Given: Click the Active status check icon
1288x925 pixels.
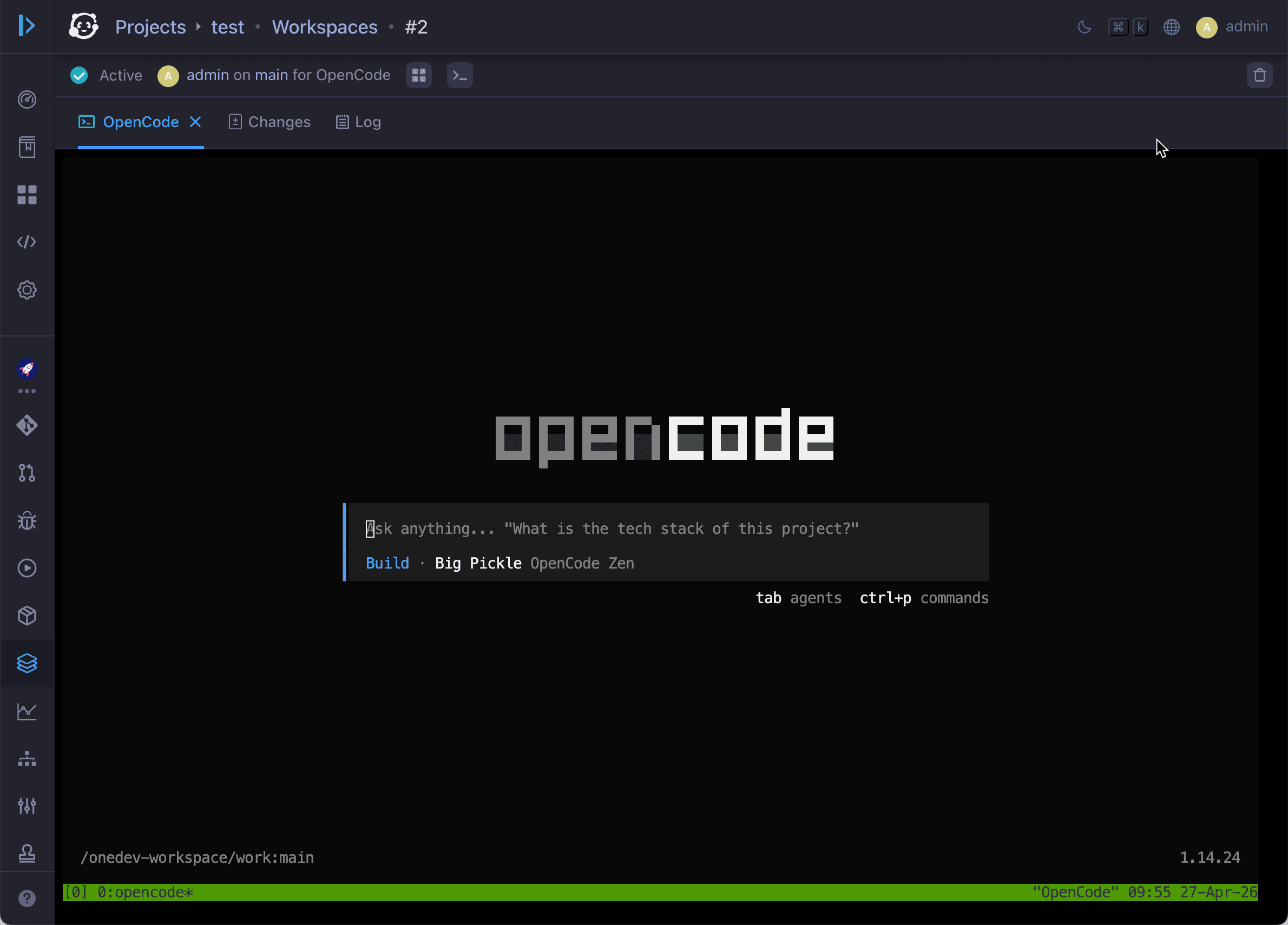Looking at the screenshot, I should [79, 75].
